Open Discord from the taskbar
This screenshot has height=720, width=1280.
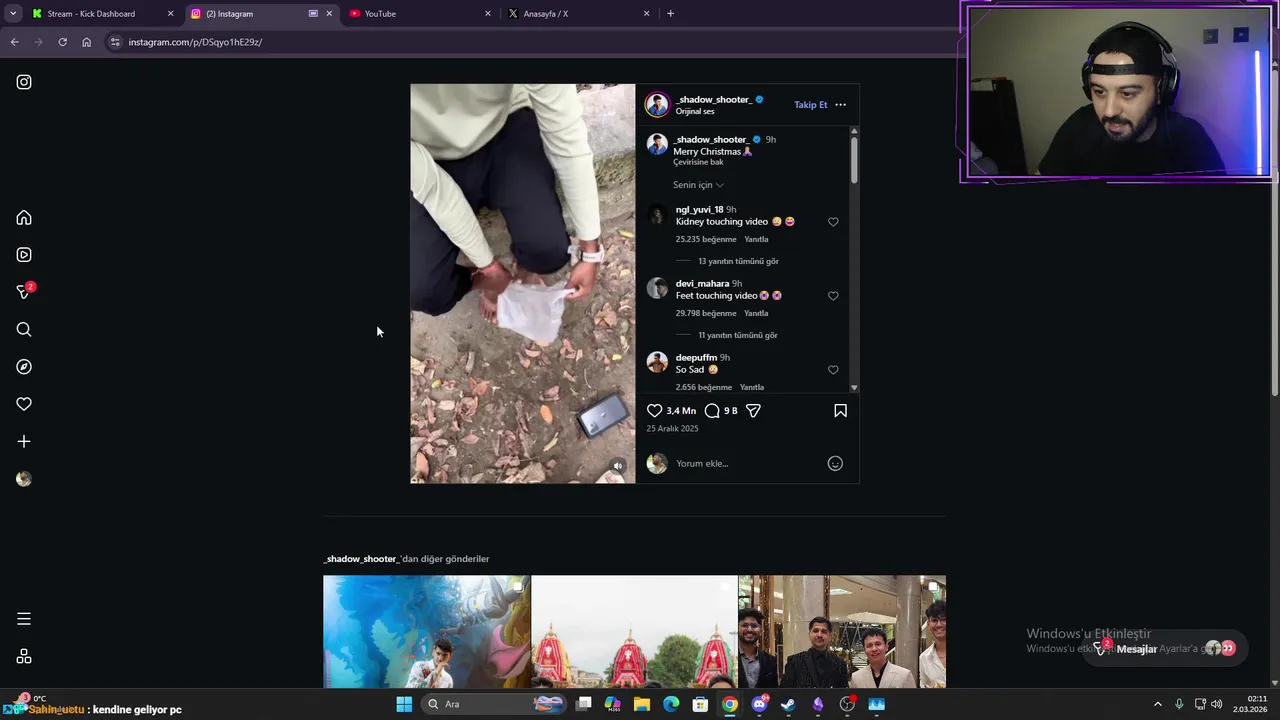(x=759, y=704)
